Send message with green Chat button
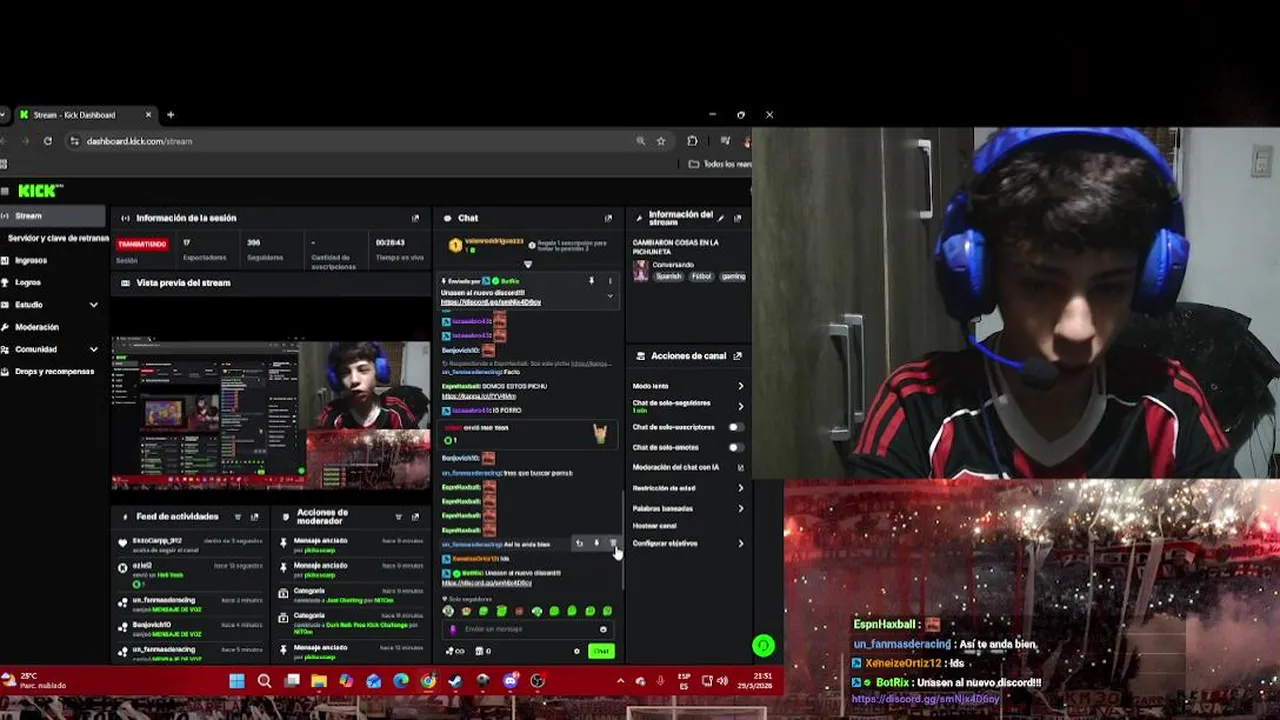The height and width of the screenshot is (720, 1280). 601,651
